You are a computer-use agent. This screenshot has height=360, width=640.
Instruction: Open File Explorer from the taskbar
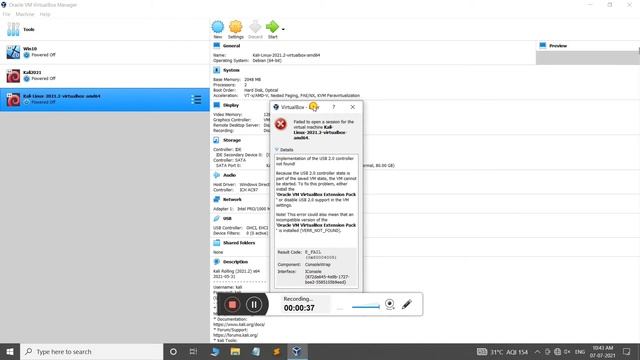[x=235, y=351]
